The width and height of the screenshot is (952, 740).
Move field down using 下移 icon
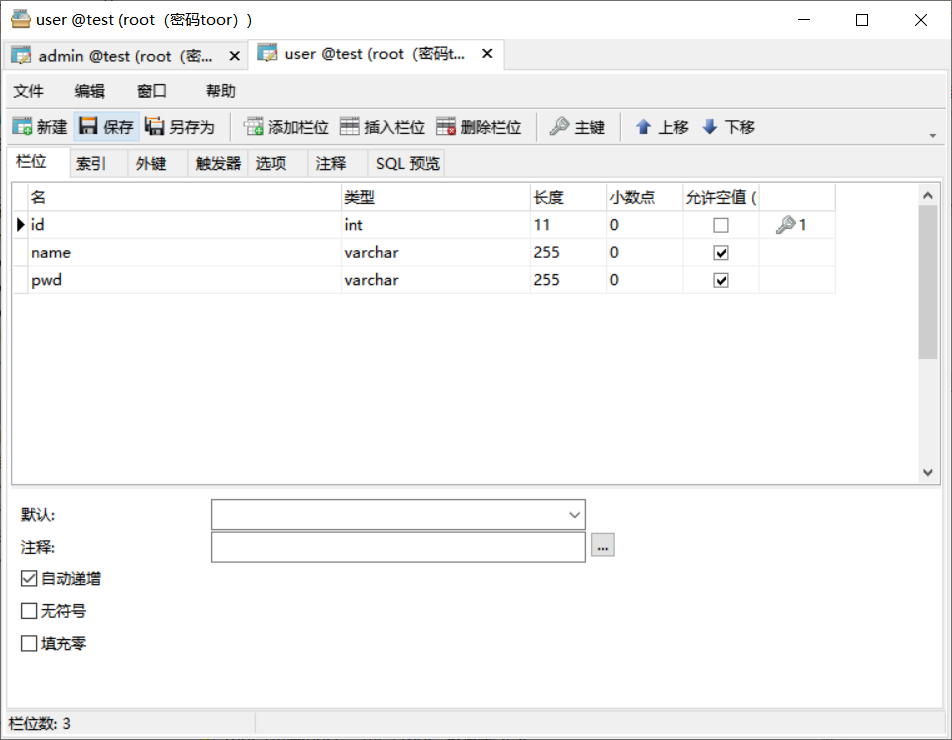click(728, 126)
